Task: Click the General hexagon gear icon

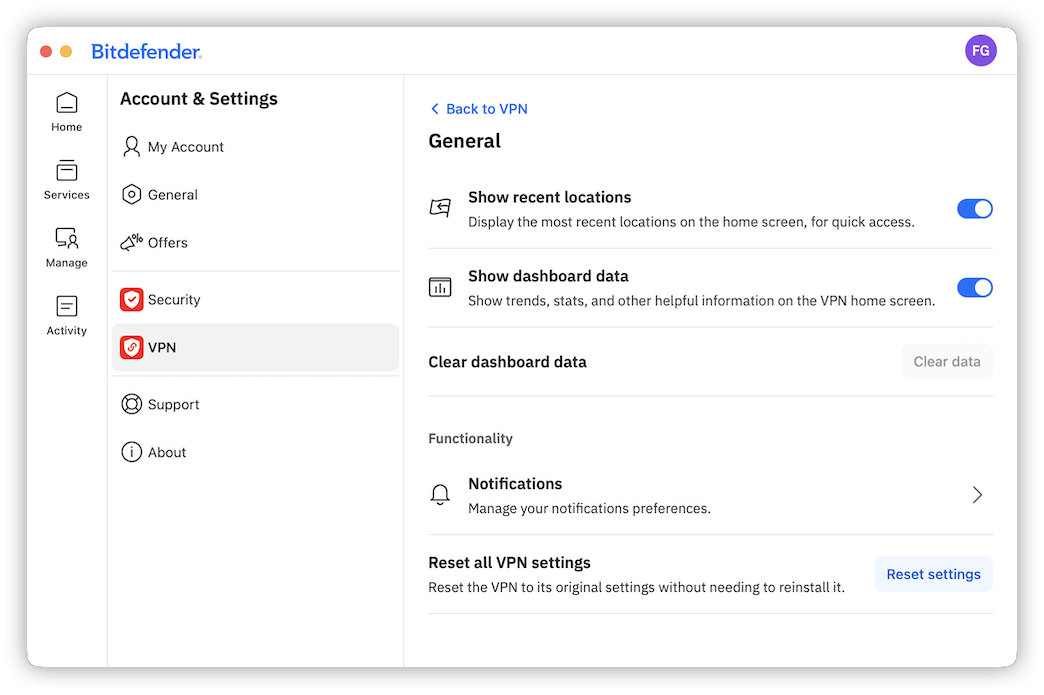Action: (131, 194)
